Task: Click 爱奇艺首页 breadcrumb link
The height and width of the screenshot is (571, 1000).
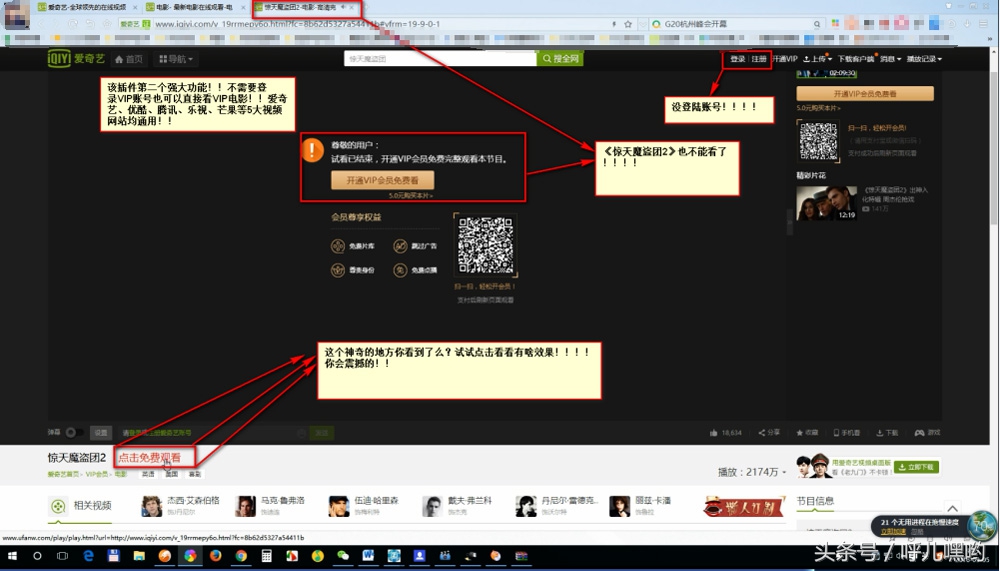Action: 63,474
